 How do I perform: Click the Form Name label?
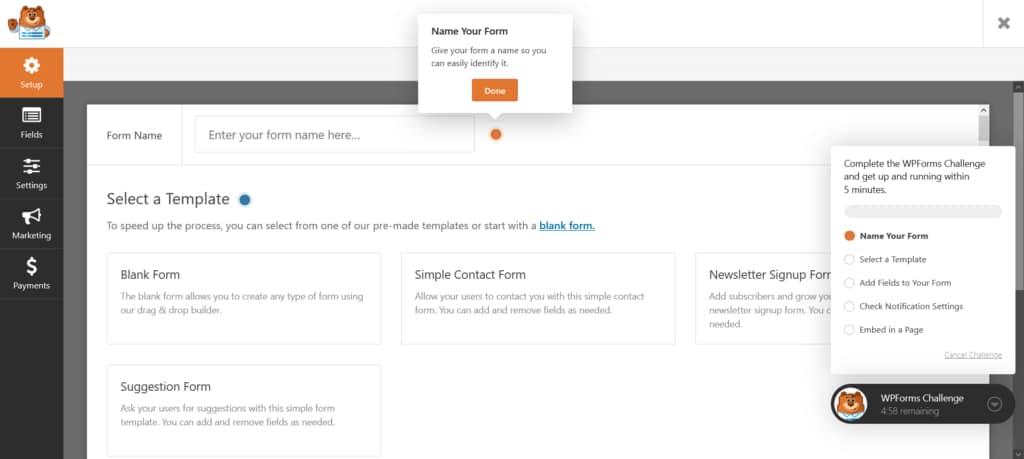[x=134, y=136]
